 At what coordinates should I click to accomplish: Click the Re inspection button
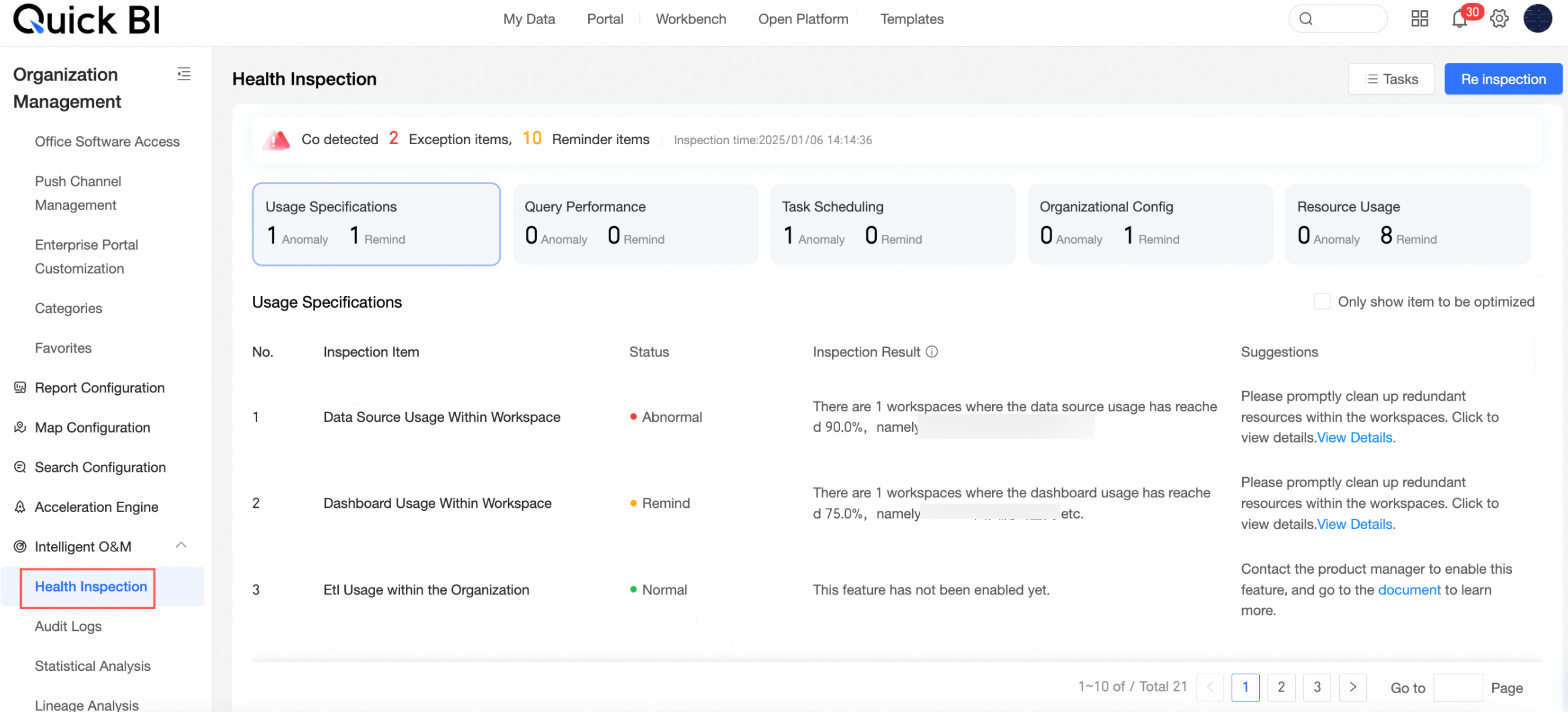tap(1502, 79)
